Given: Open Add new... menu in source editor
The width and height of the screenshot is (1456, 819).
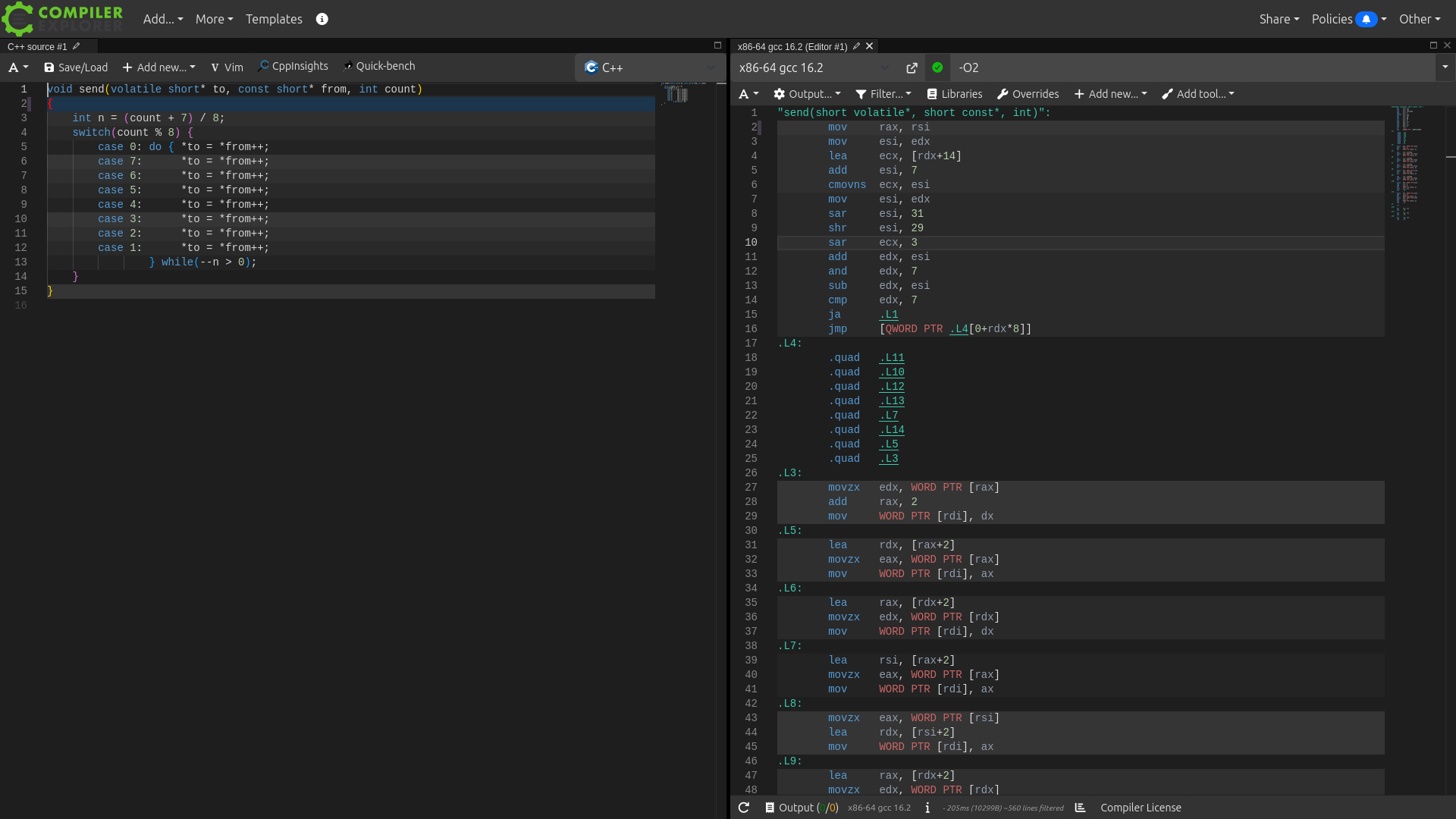Looking at the screenshot, I should [x=158, y=67].
